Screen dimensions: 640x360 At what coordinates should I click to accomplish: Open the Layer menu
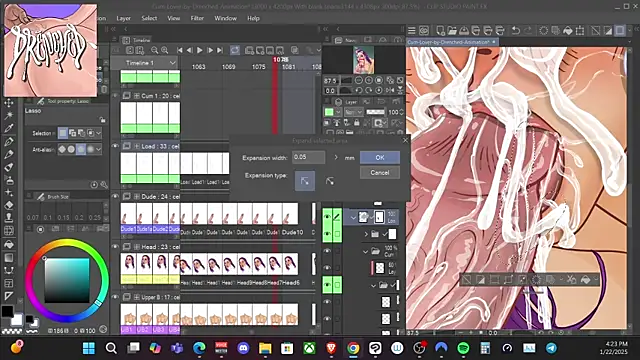(x=123, y=18)
